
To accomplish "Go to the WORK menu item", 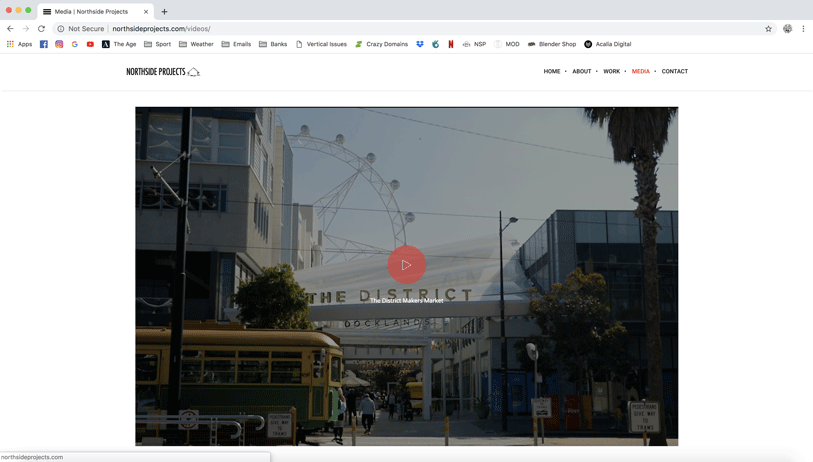I will point(611,72).
